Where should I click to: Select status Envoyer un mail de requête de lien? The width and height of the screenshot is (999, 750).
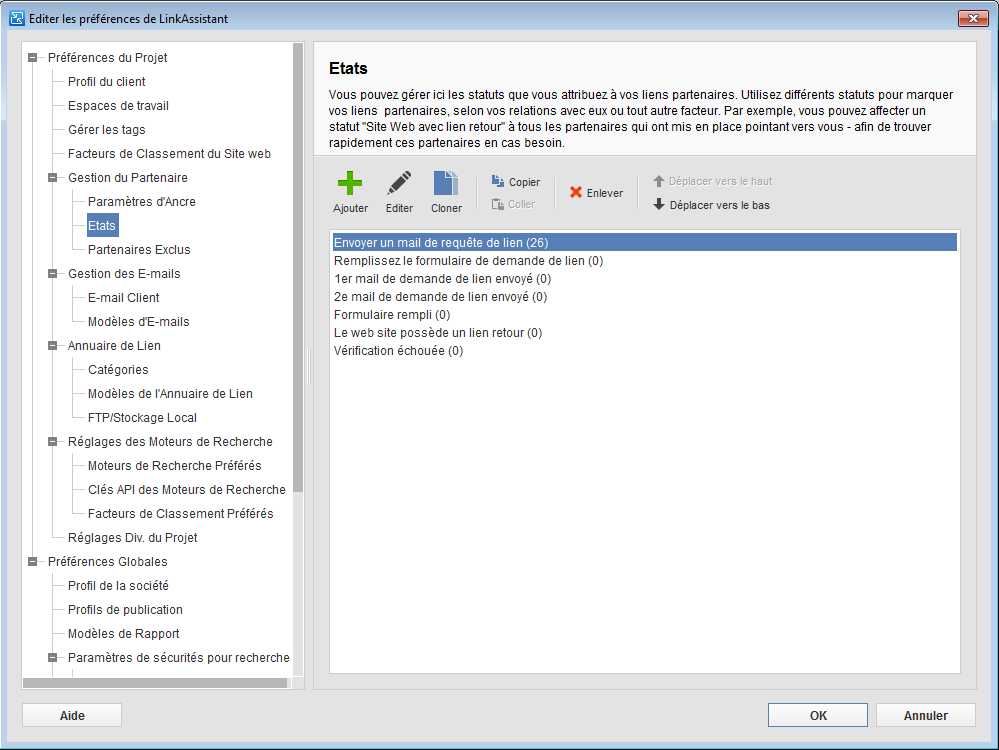pyautogui.click(x=645, y=242)
